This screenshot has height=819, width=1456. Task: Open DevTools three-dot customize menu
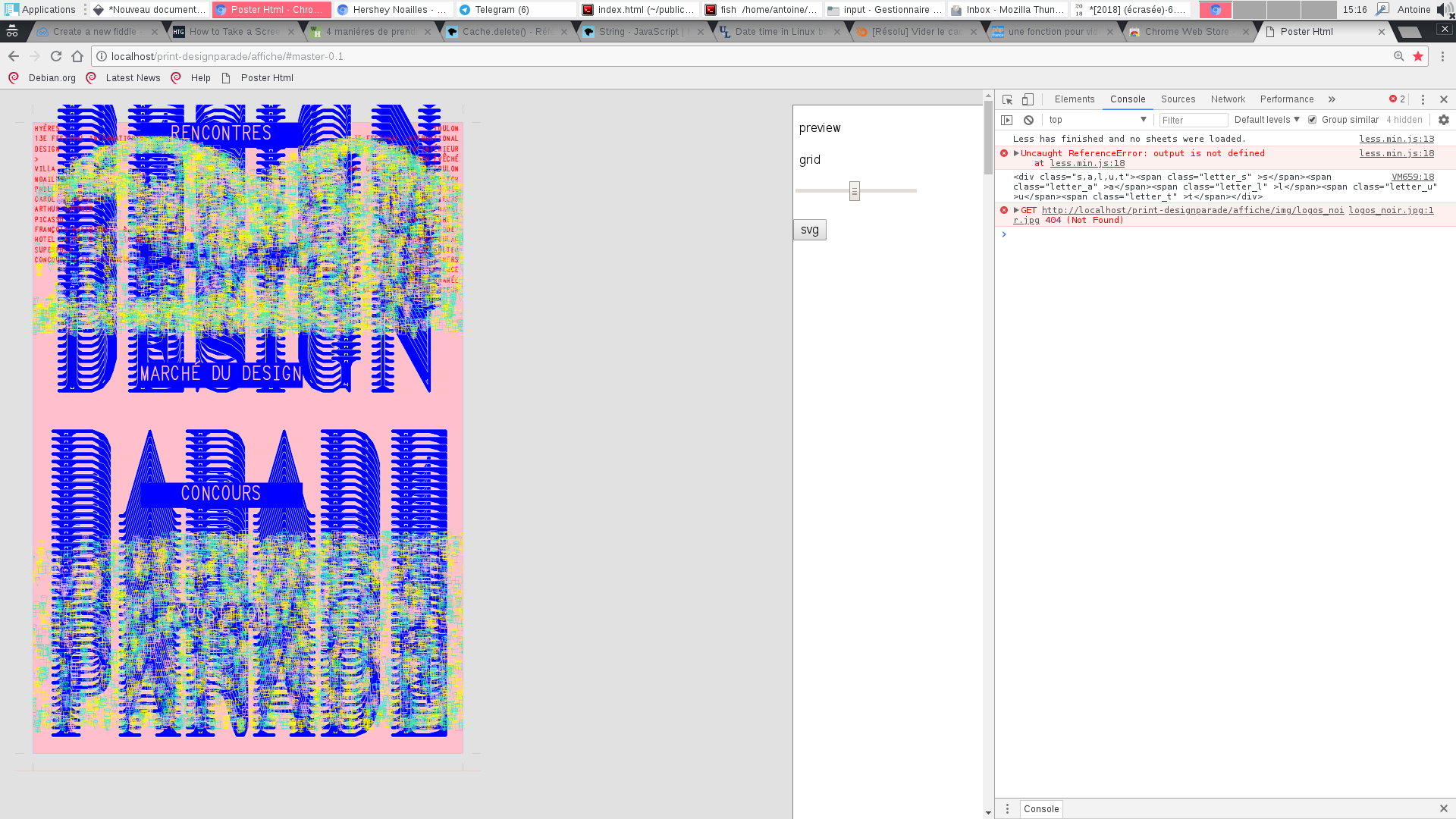[x=1423, y=99]
